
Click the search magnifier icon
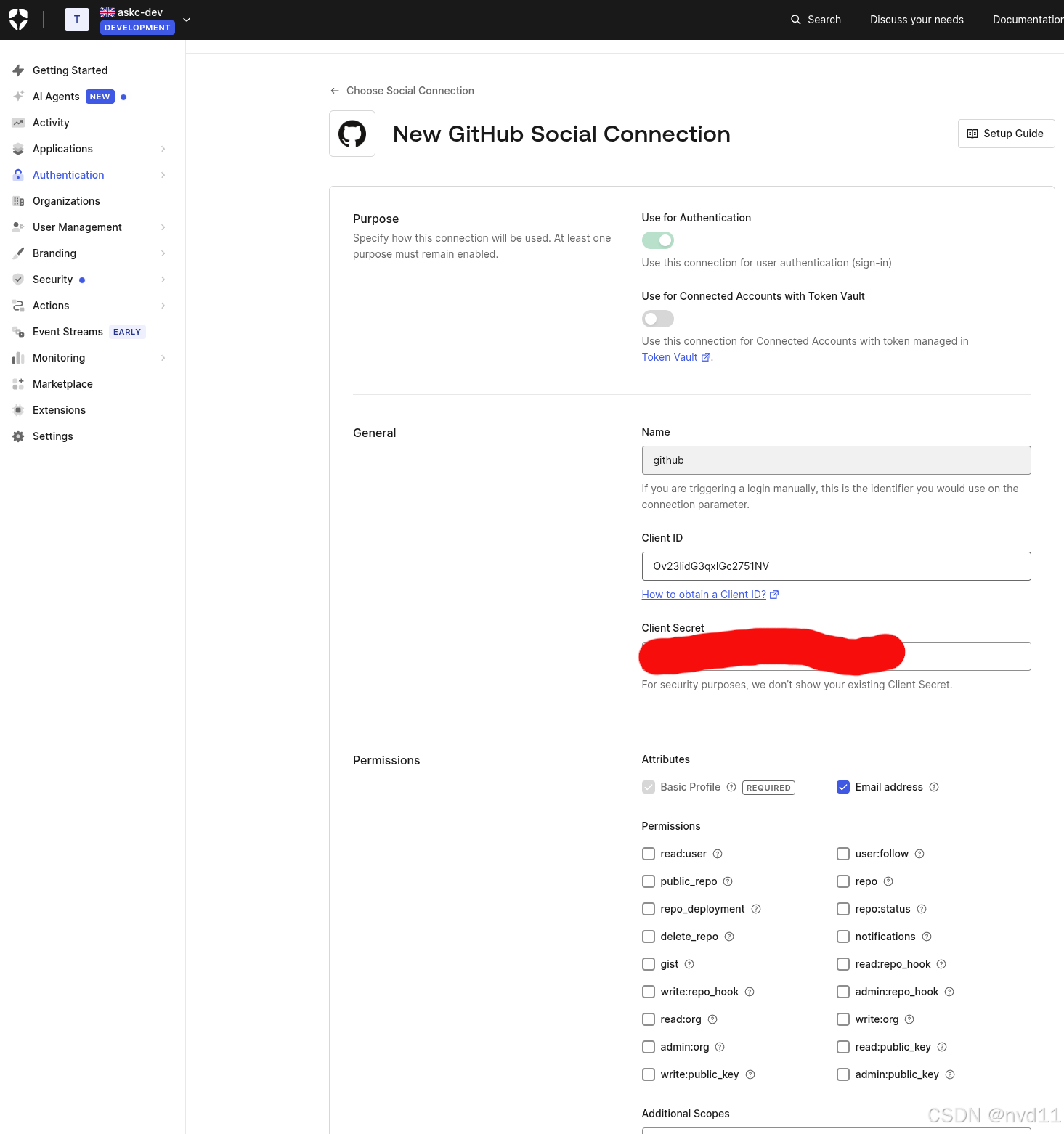(x=796, y=20)
